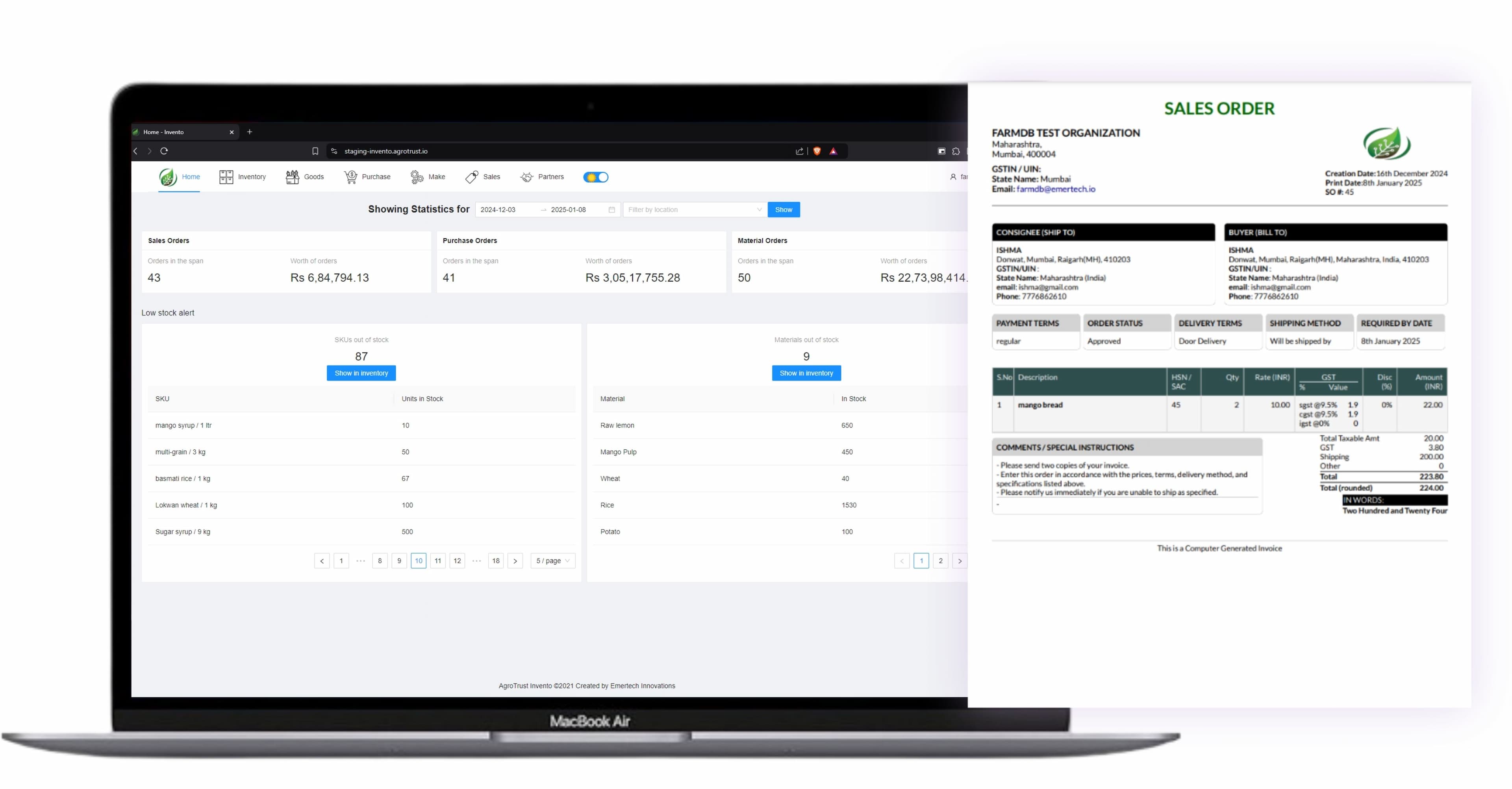
Task: Click the calendar icon in date range
Action: tap(611, 210)
